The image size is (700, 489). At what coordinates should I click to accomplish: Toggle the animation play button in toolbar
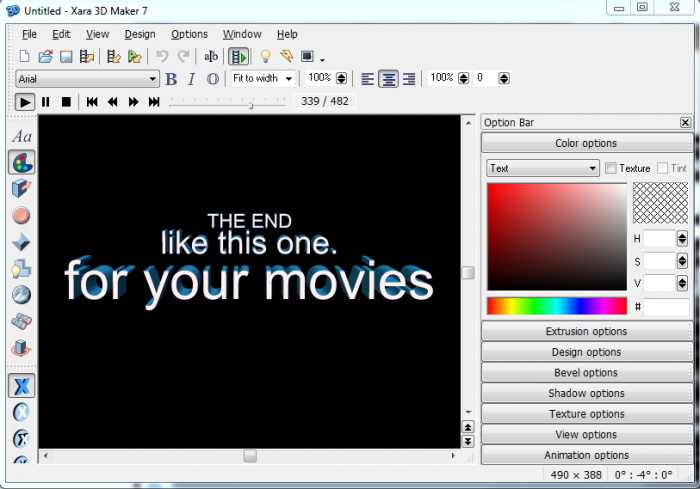(x=238, y=56)
